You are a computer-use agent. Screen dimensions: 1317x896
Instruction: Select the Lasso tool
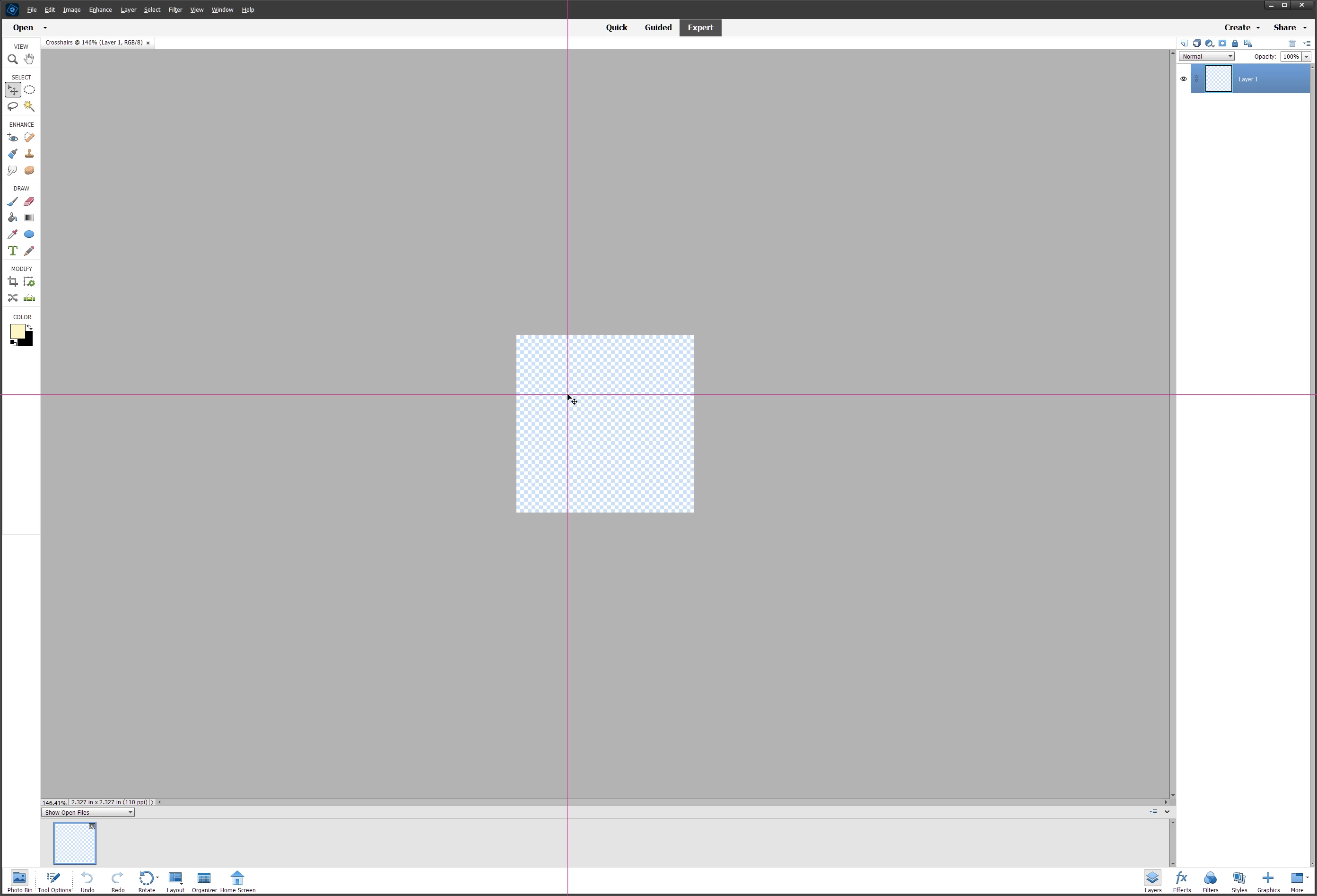coord(12,106)
